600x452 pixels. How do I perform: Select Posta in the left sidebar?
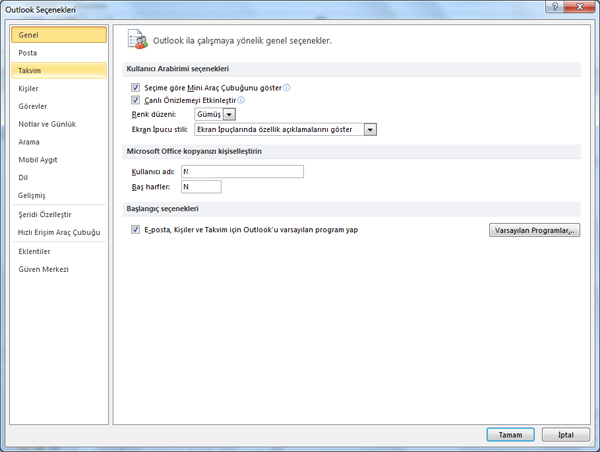(x=28, y=53)
